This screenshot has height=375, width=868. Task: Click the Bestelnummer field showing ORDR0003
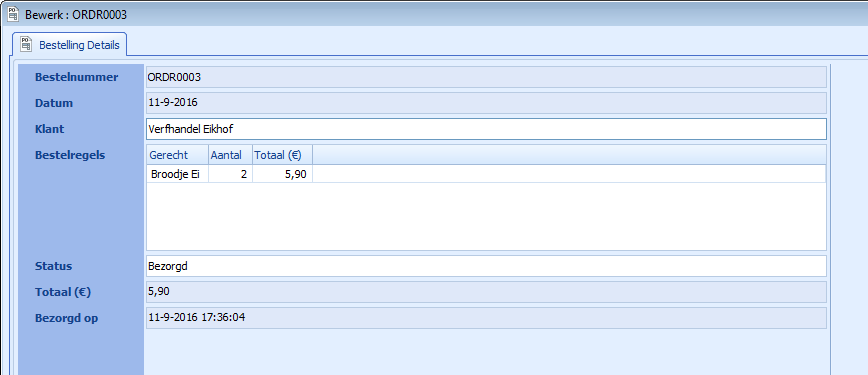486,77
